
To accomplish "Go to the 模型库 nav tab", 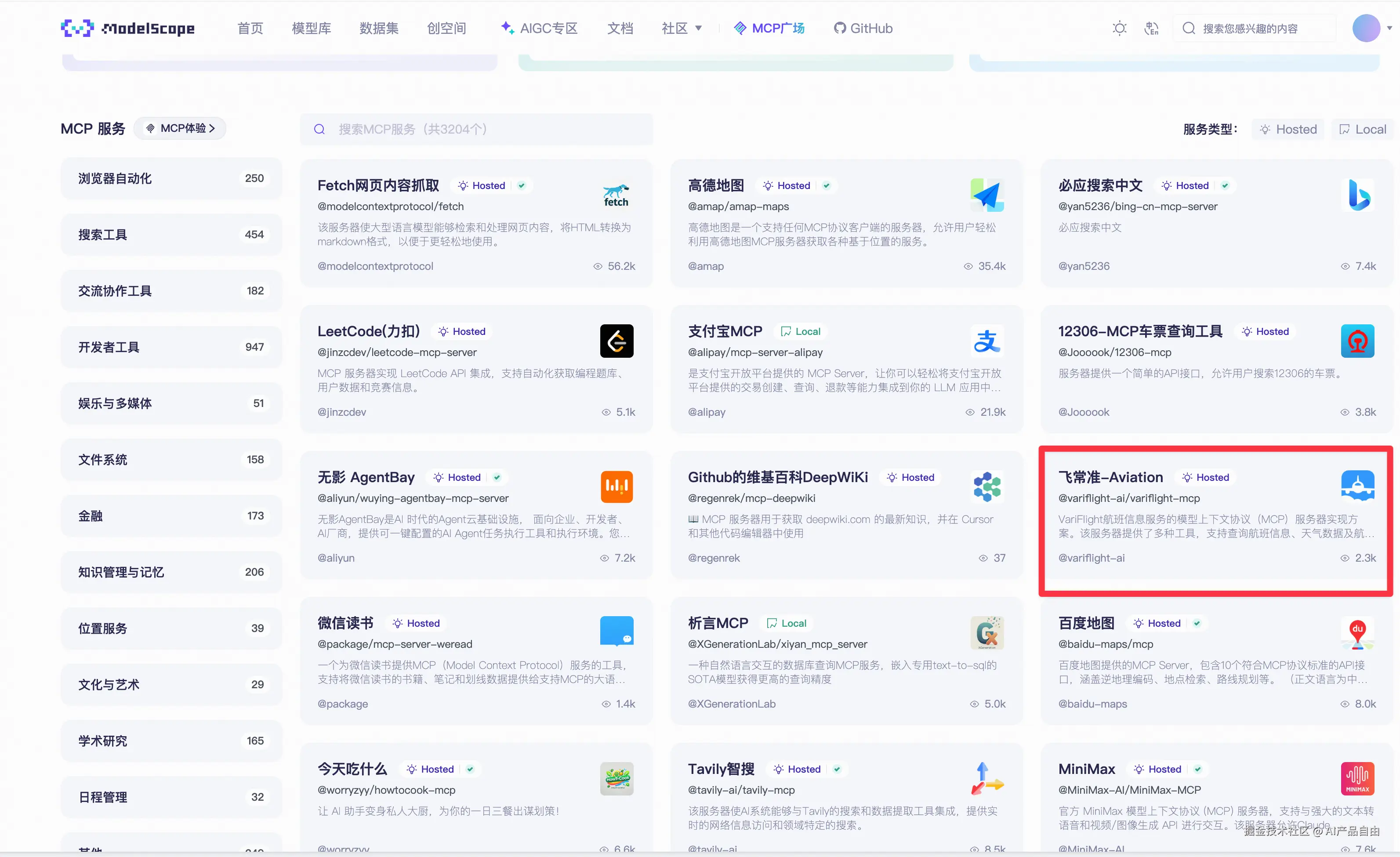I will click(x=311, y=29).
